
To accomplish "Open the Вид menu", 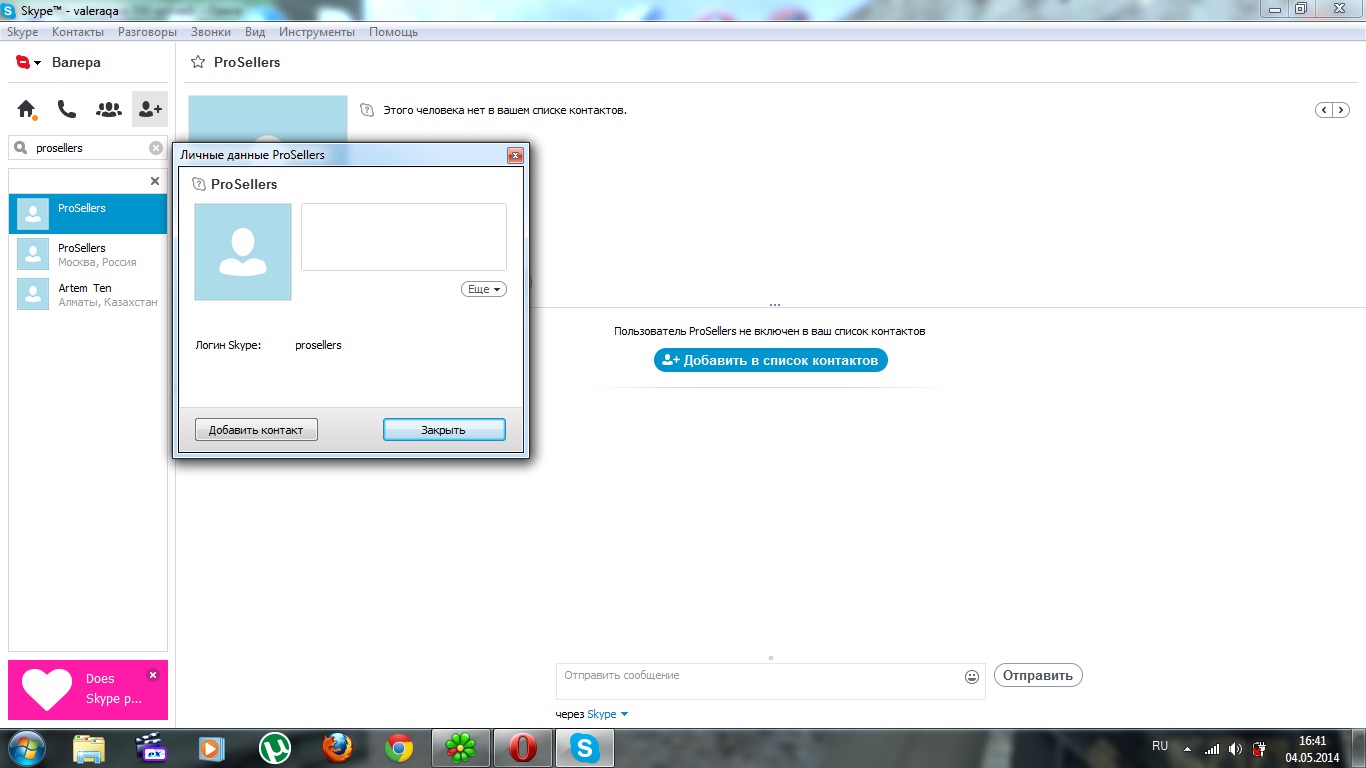I will click(x=255, y=32).
